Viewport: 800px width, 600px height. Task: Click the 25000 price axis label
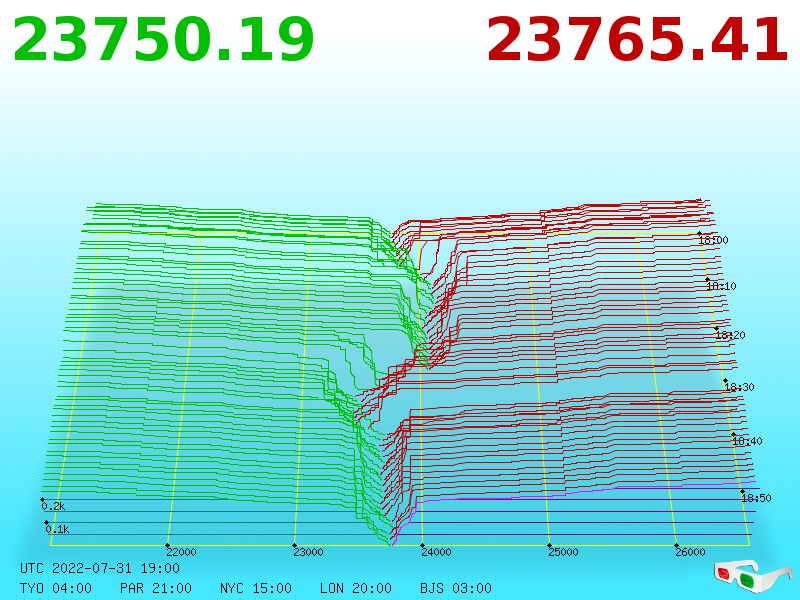point(563,552)
